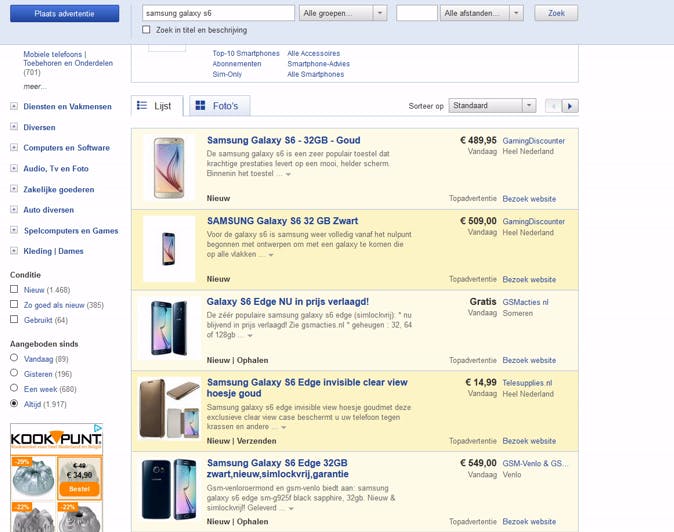The height and width of the screenshot is (532, 674).
Task: Expand Computers en Software category
Action: 14,147
